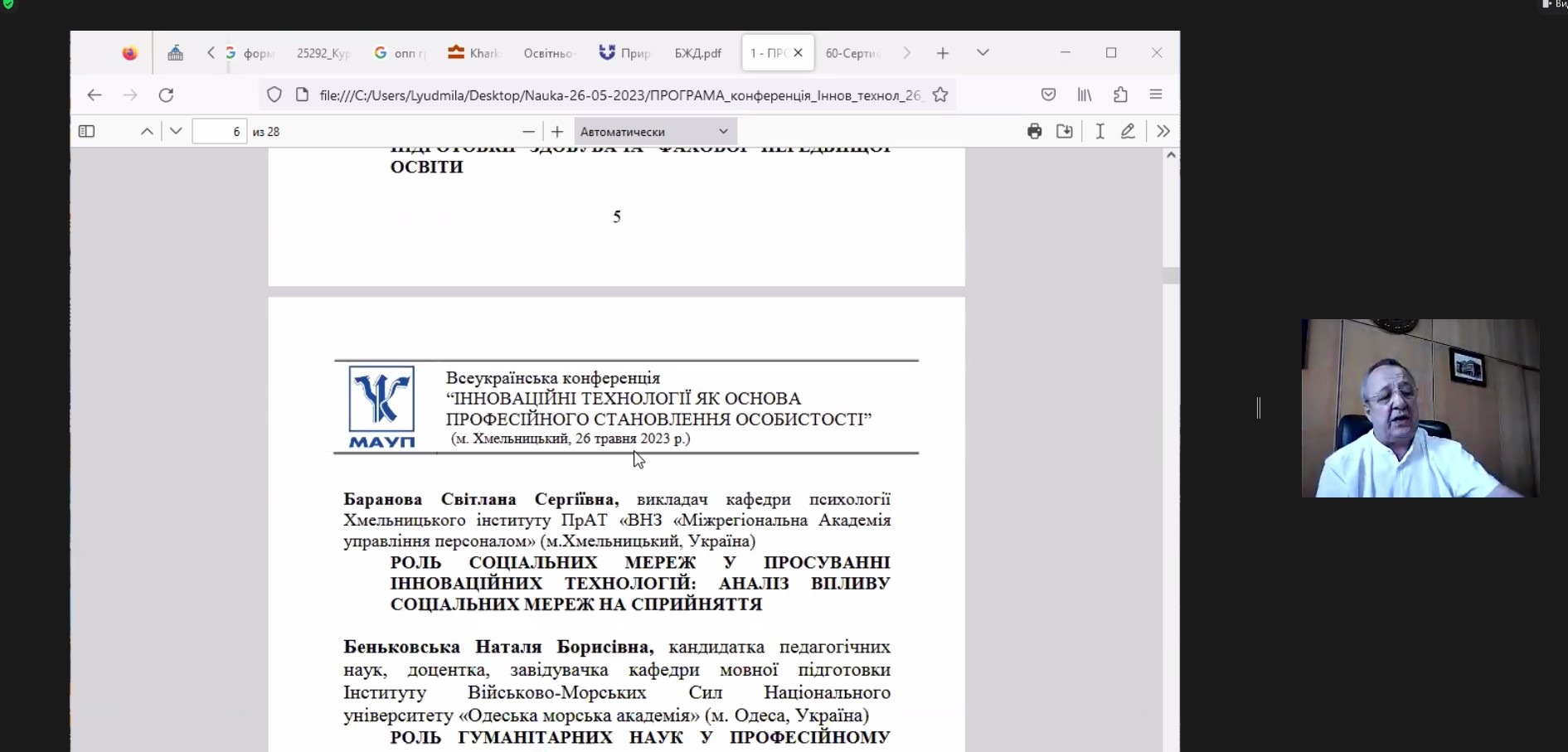Reload the current page
This screenshot has width=1568, height=752.
[166, 95]
